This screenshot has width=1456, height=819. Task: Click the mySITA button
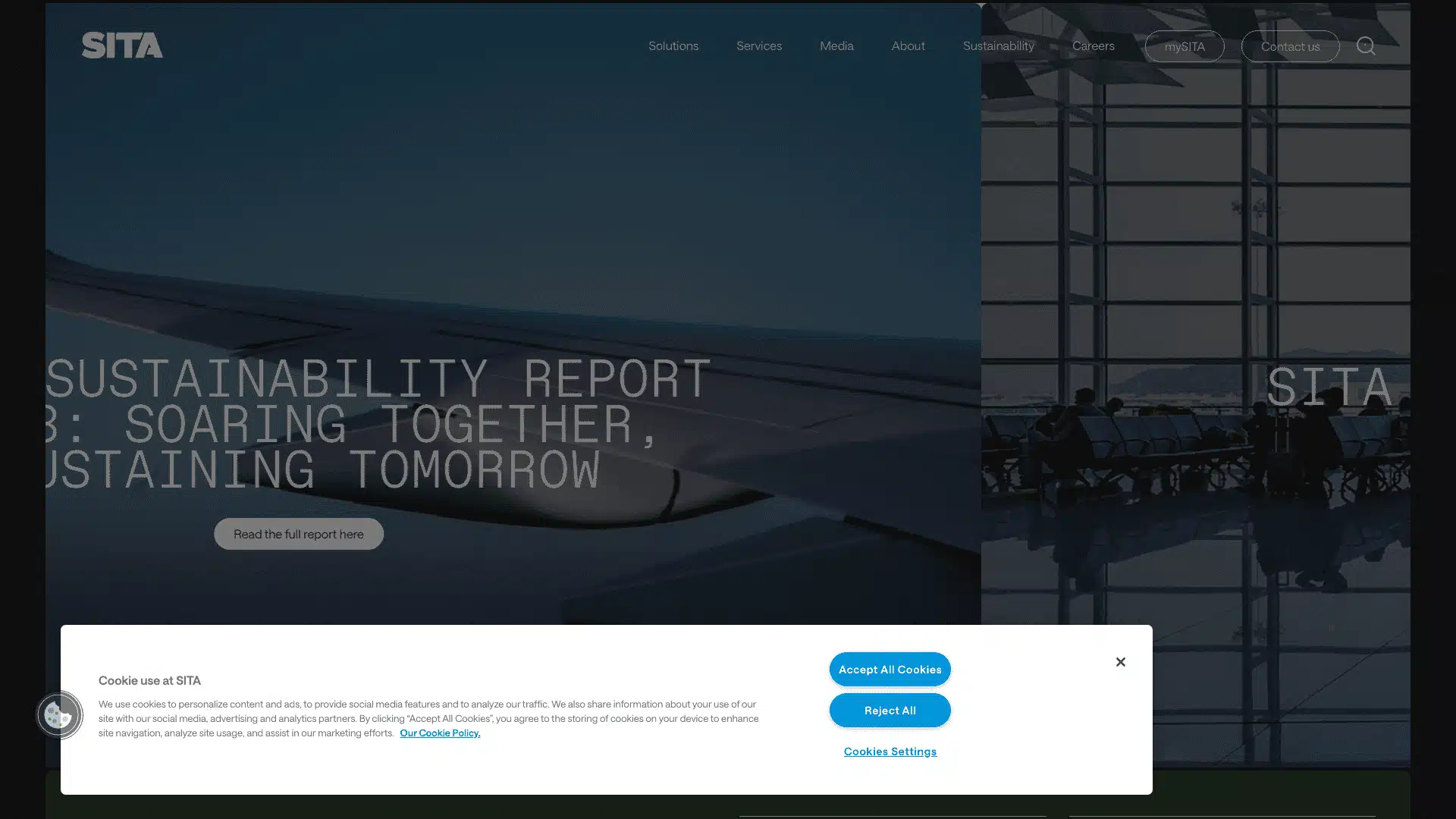1184,46
